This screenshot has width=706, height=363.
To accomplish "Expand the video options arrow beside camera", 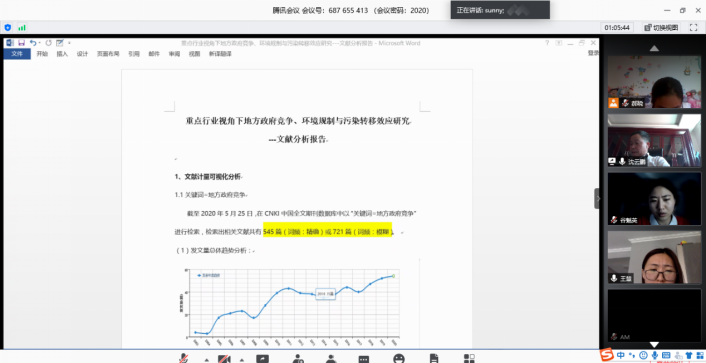I will click(242, 360).
